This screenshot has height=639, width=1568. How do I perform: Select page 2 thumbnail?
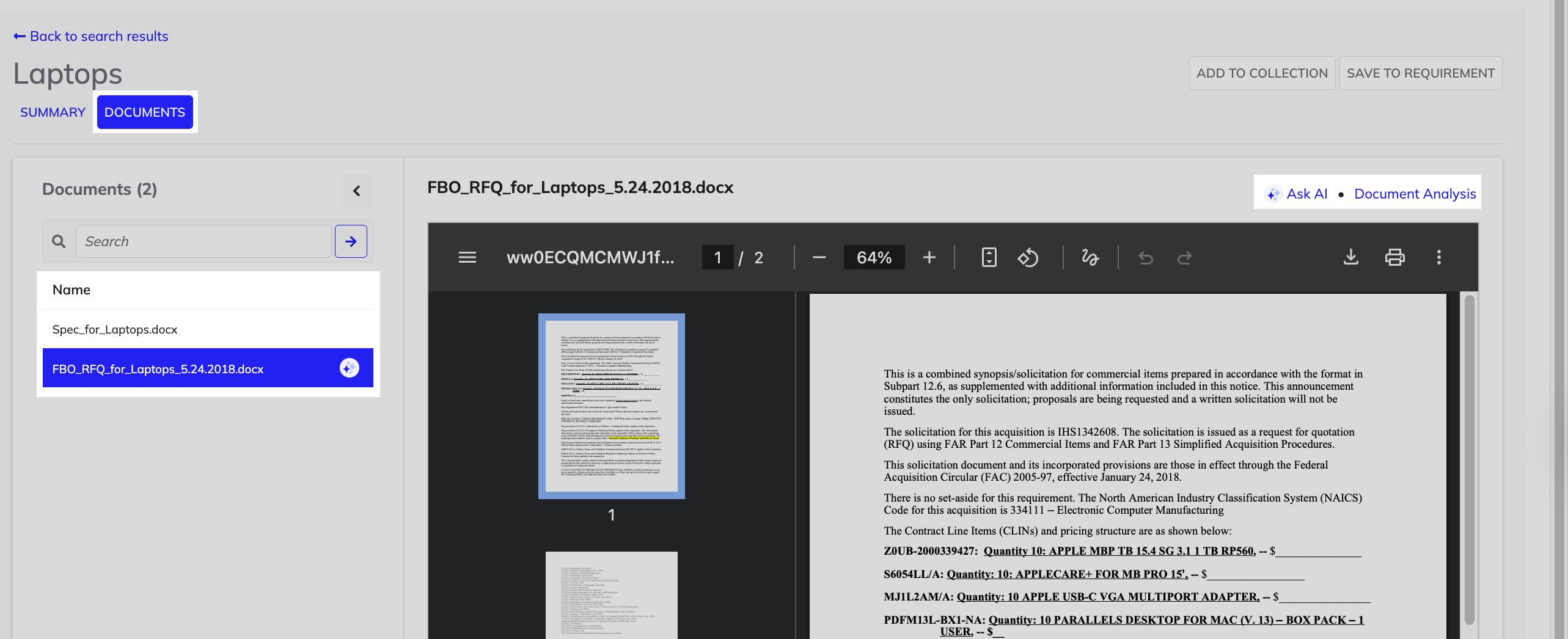point(612,595)
